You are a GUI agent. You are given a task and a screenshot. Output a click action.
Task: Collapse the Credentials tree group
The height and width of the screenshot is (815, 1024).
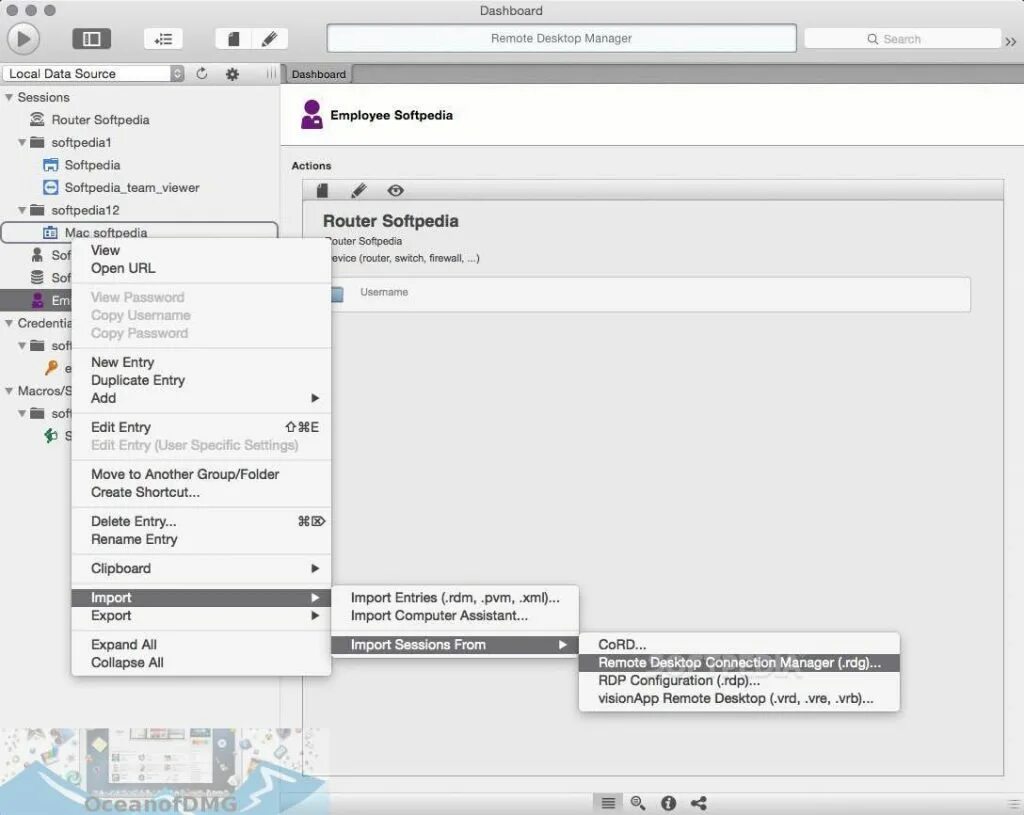click(9, 323)
